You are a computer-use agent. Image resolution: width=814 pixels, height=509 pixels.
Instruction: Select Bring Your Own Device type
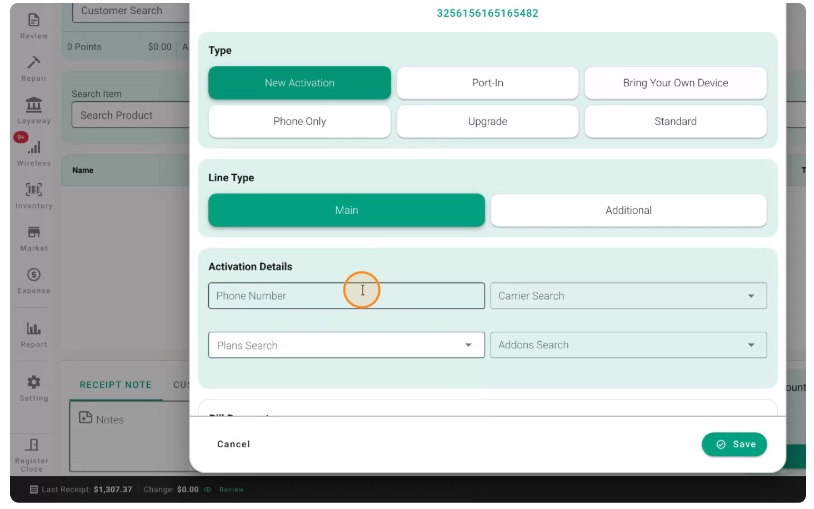675,83
